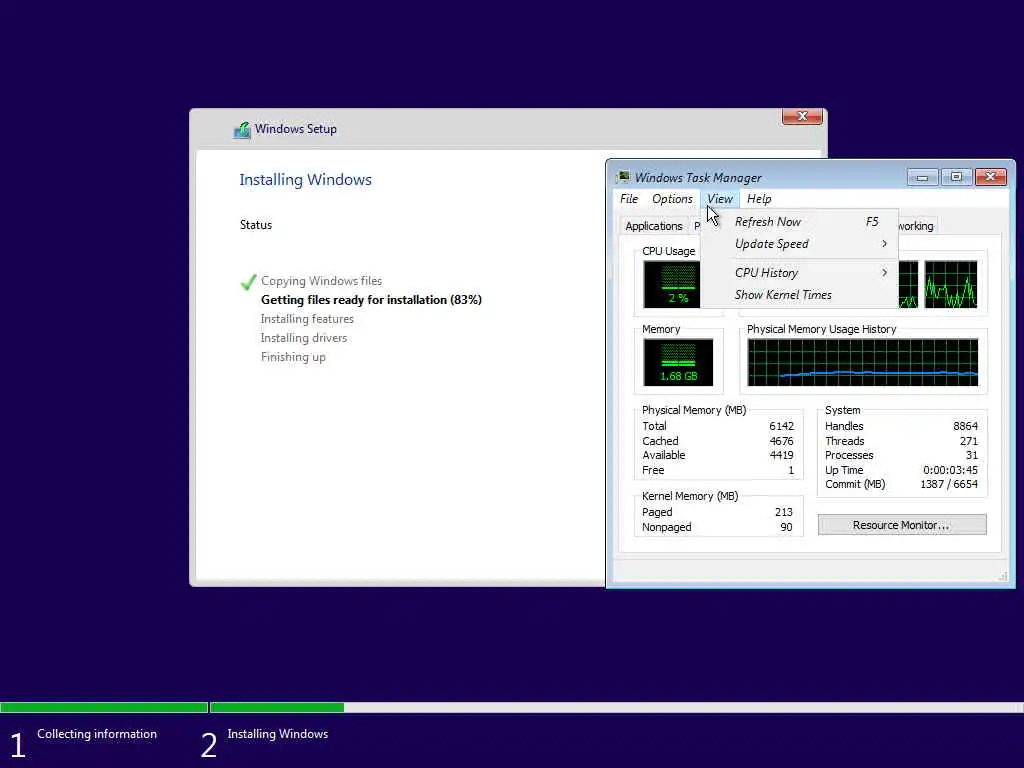The height and width of the screenshot is (768, 1024).
Task: Click the Task Manager title bar icon
Action: coord(623,177)
